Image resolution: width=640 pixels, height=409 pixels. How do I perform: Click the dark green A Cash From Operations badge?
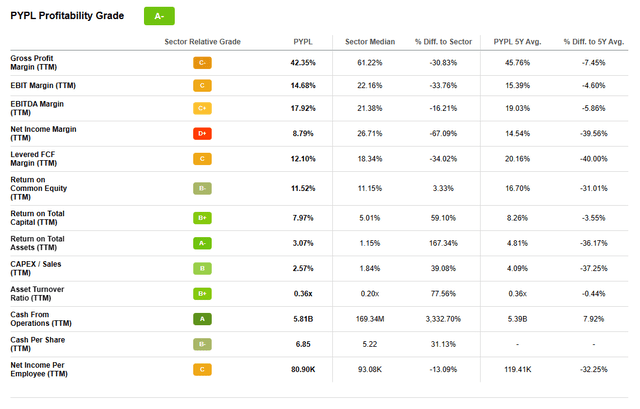203,320
